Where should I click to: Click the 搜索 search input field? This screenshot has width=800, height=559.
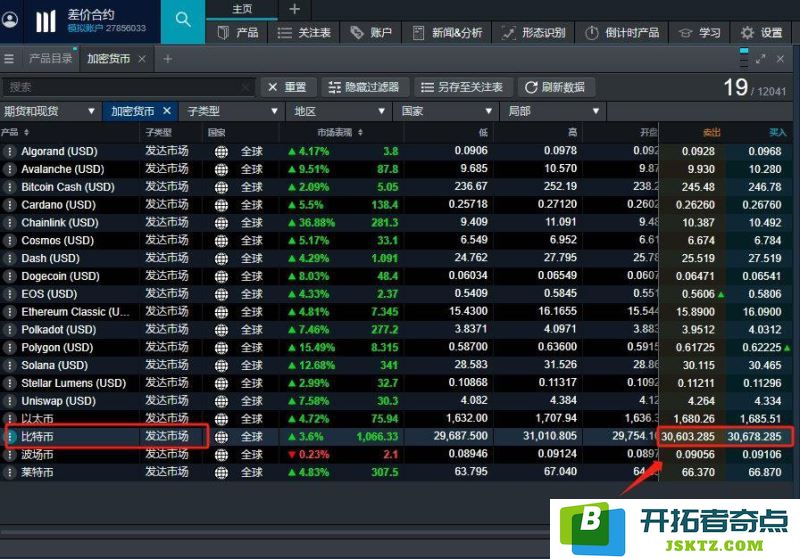click(x=128, y=87)
